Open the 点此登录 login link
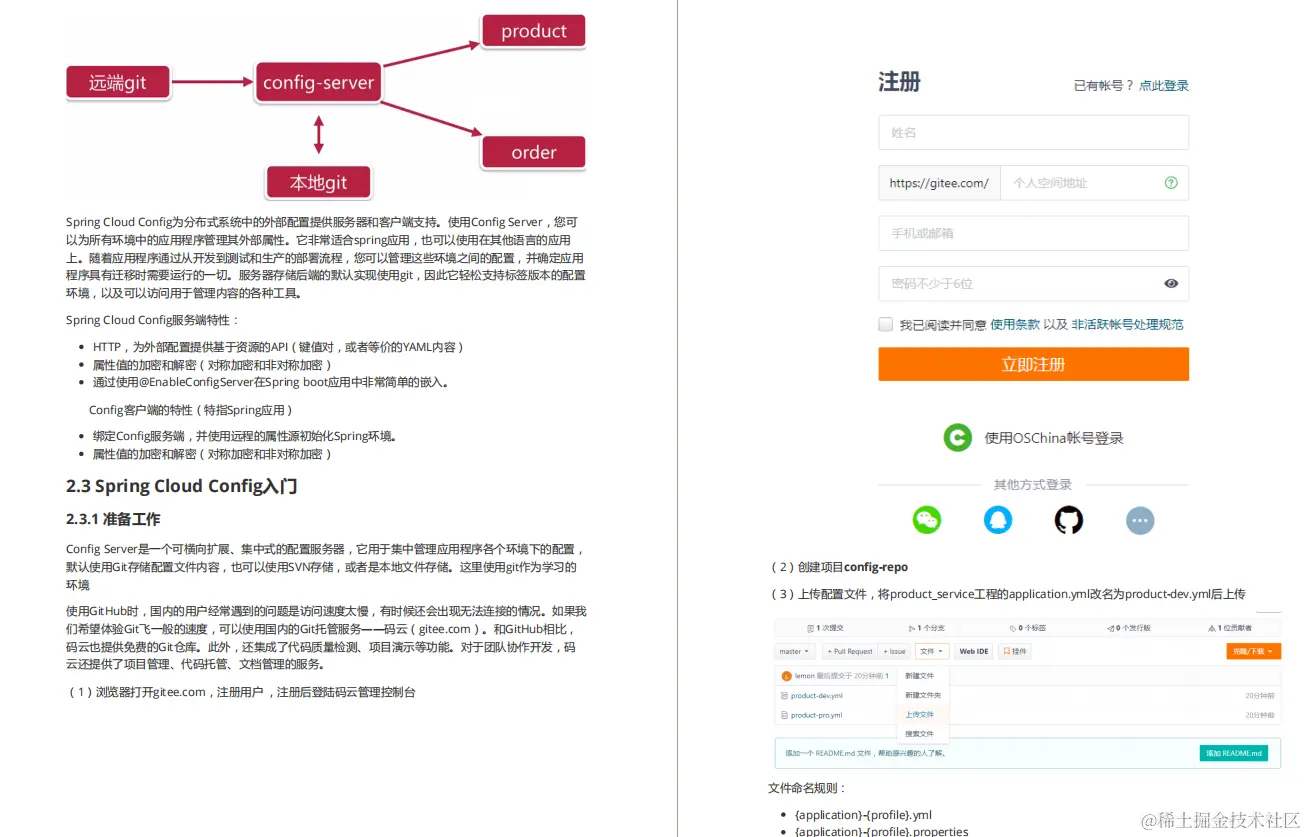 pos(1162,85)
